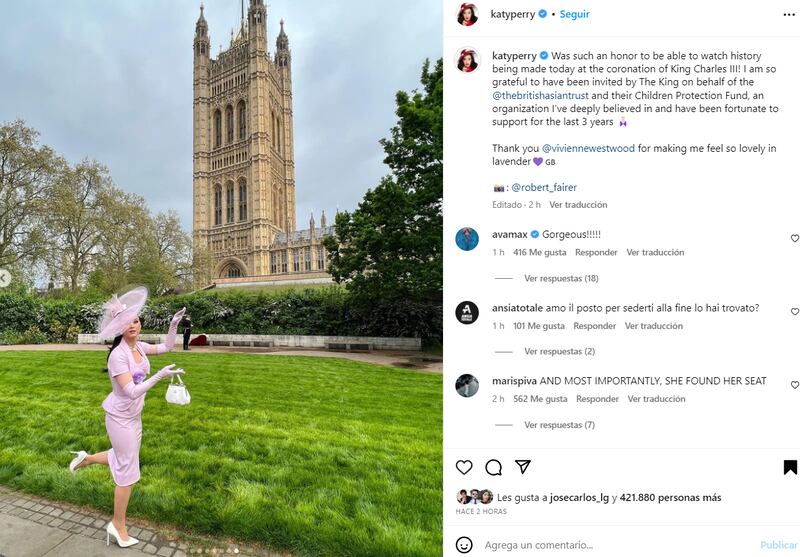
Task: Like avamax's comment
Action: point(795,239)
